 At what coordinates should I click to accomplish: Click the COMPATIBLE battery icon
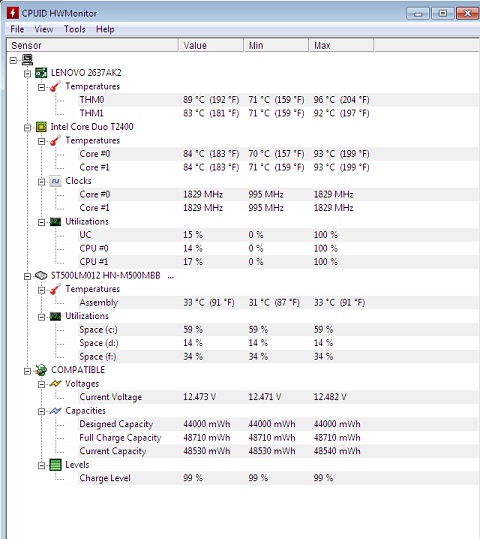tap(41, 370)
